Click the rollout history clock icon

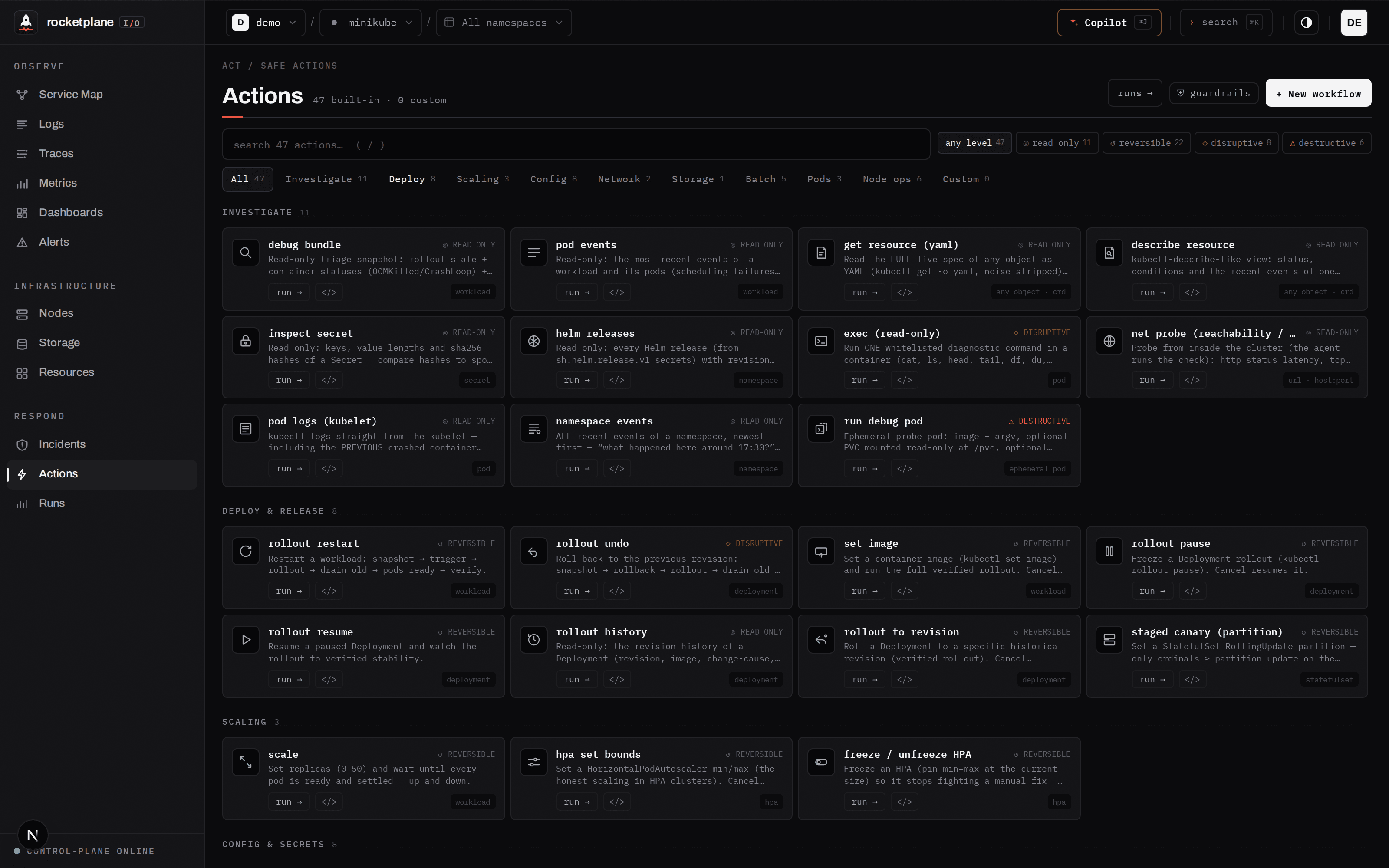pos(534,640)
